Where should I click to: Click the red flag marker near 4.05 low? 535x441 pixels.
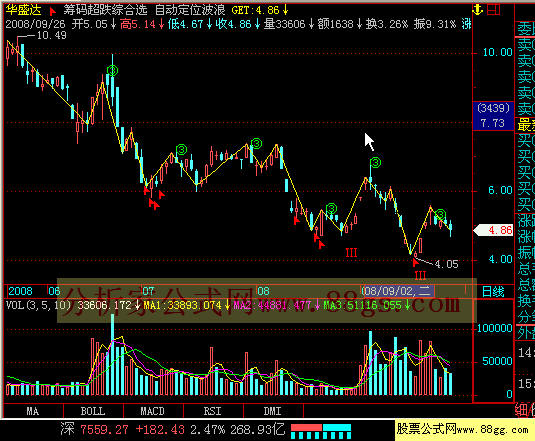[x=415, y=263]
